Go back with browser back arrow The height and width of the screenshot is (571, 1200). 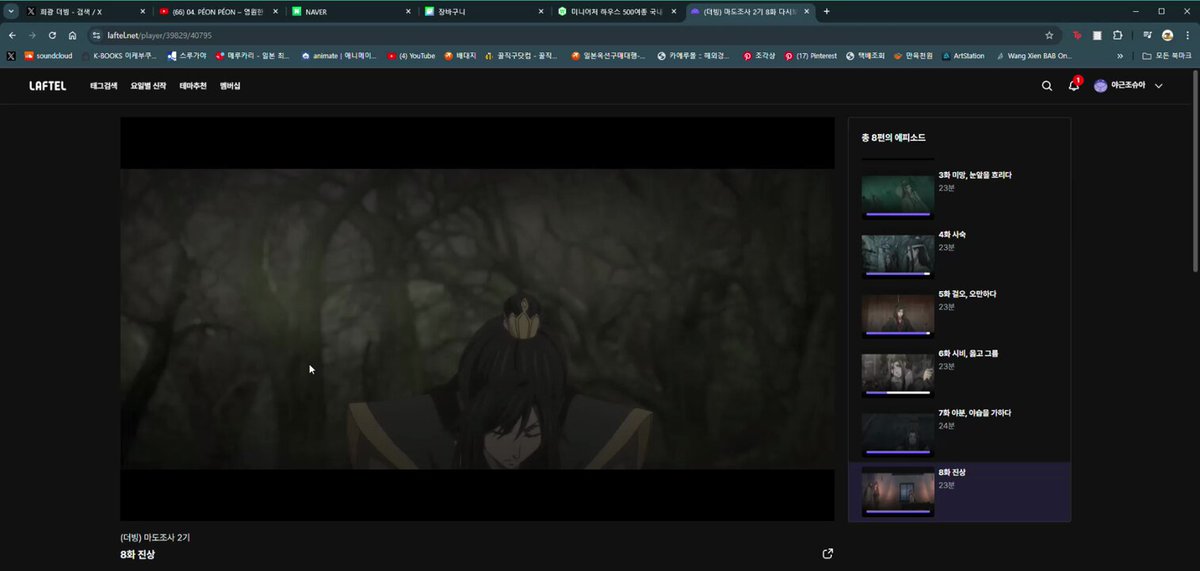pyautogui.click(x=12, y=35)
